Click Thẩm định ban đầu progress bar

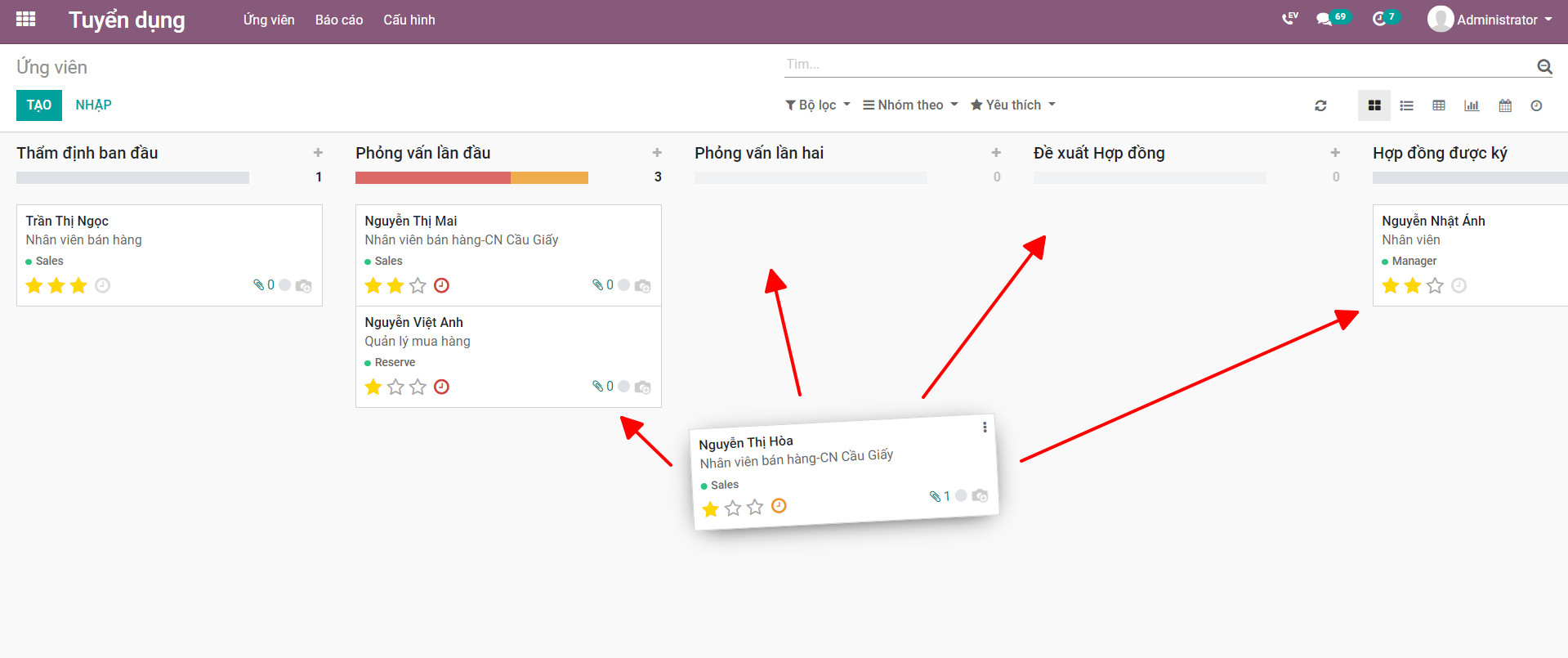click(132, 177)
